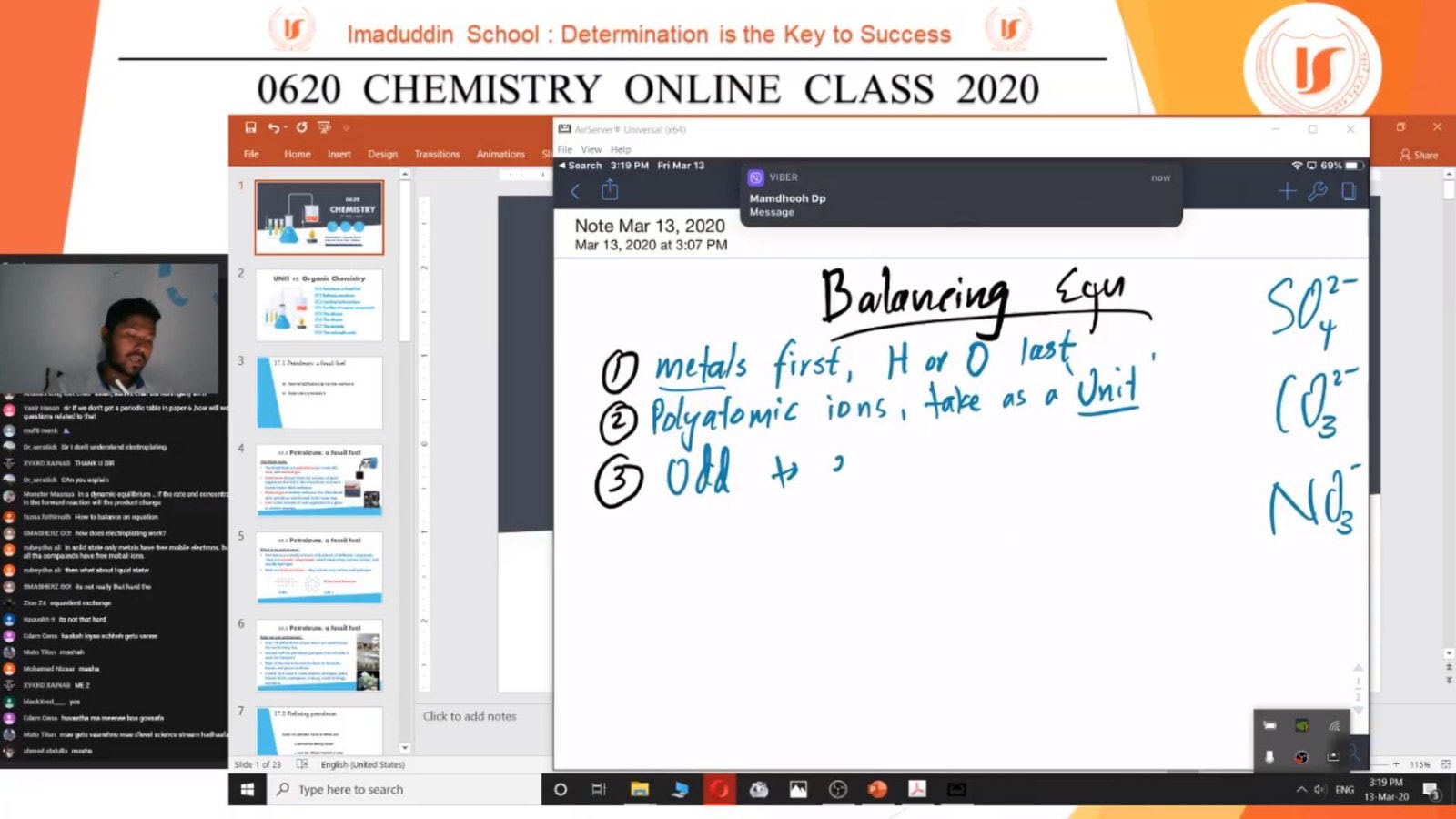
Task: Tap the plus icon to add content
Action: click(1287, 191)
